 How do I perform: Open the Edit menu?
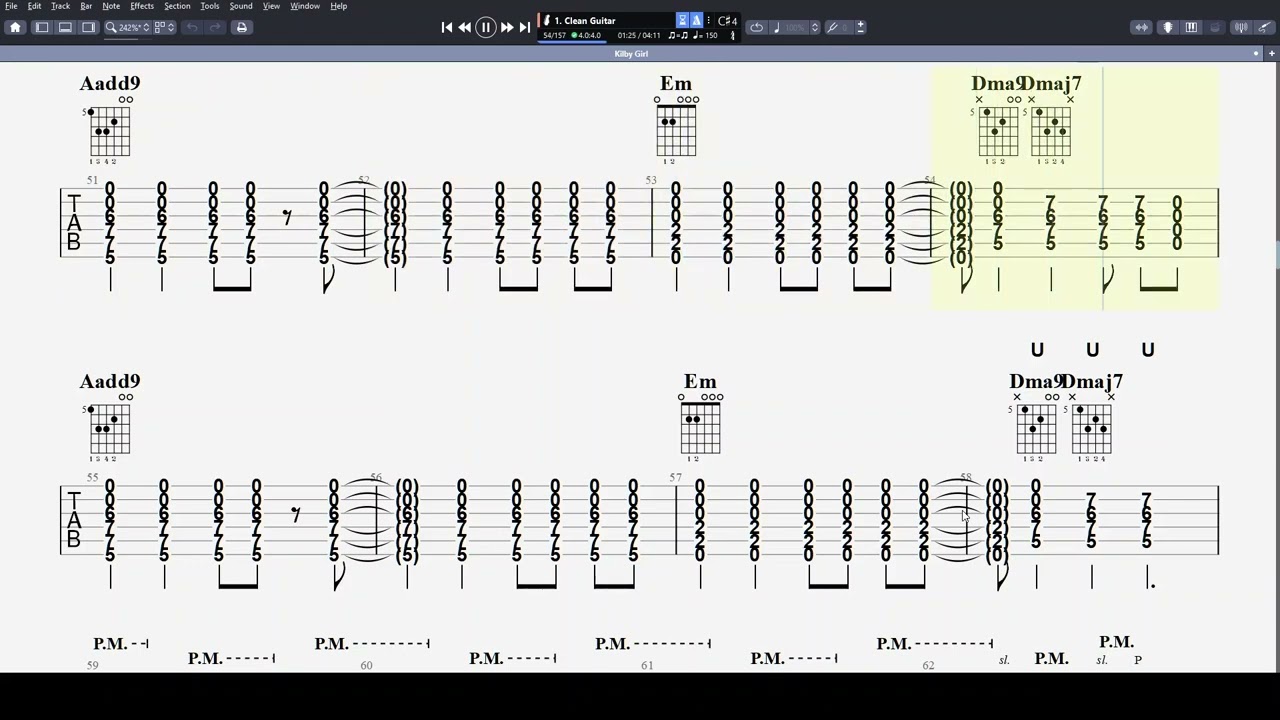[34, 6]
